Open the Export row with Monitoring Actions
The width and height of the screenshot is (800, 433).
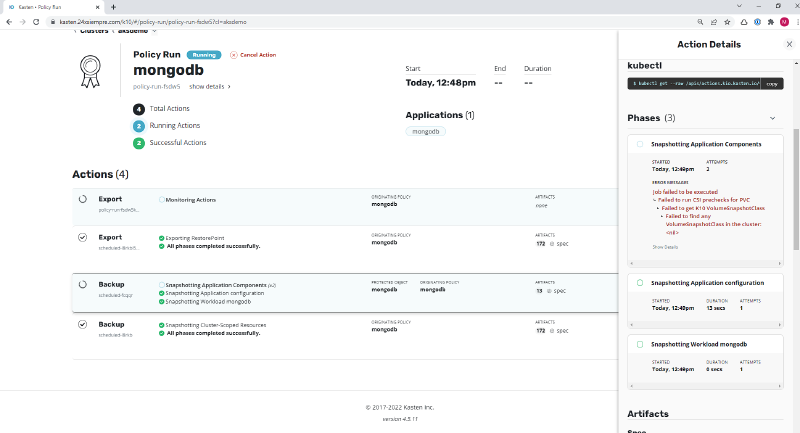(345, 207)
